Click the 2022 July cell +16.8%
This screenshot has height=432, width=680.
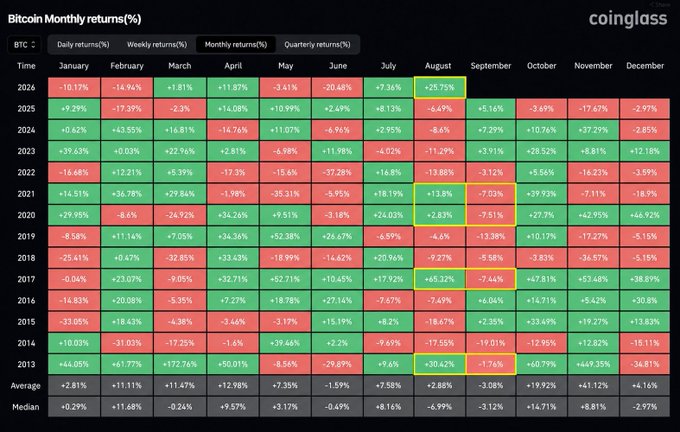coord(388,173)
